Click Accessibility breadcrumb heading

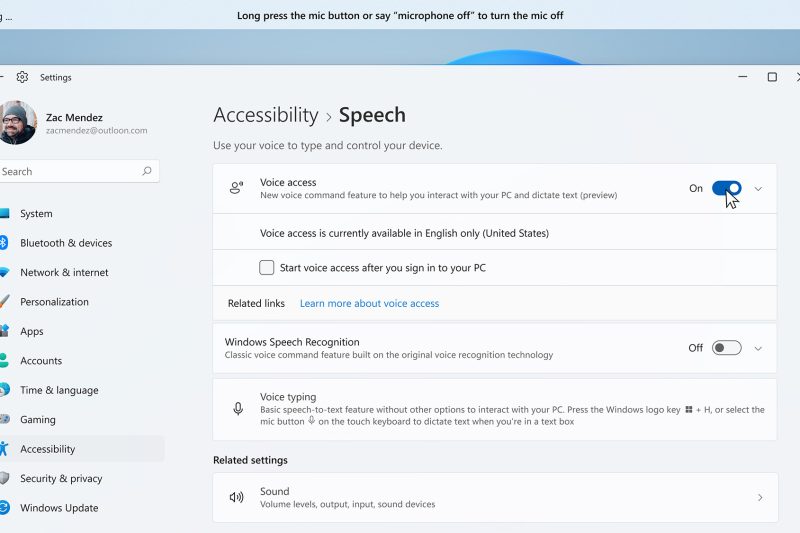(266, 115)
